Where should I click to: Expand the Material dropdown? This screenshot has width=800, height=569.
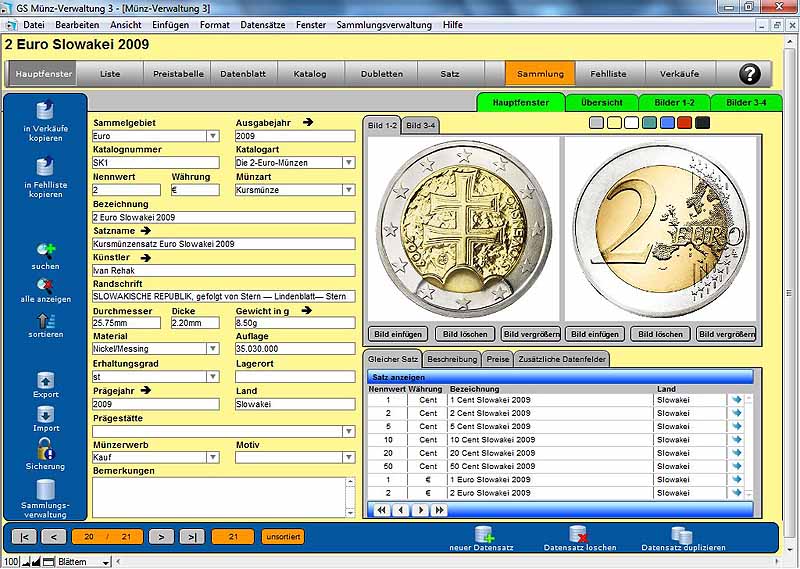[x=213, y=349]
